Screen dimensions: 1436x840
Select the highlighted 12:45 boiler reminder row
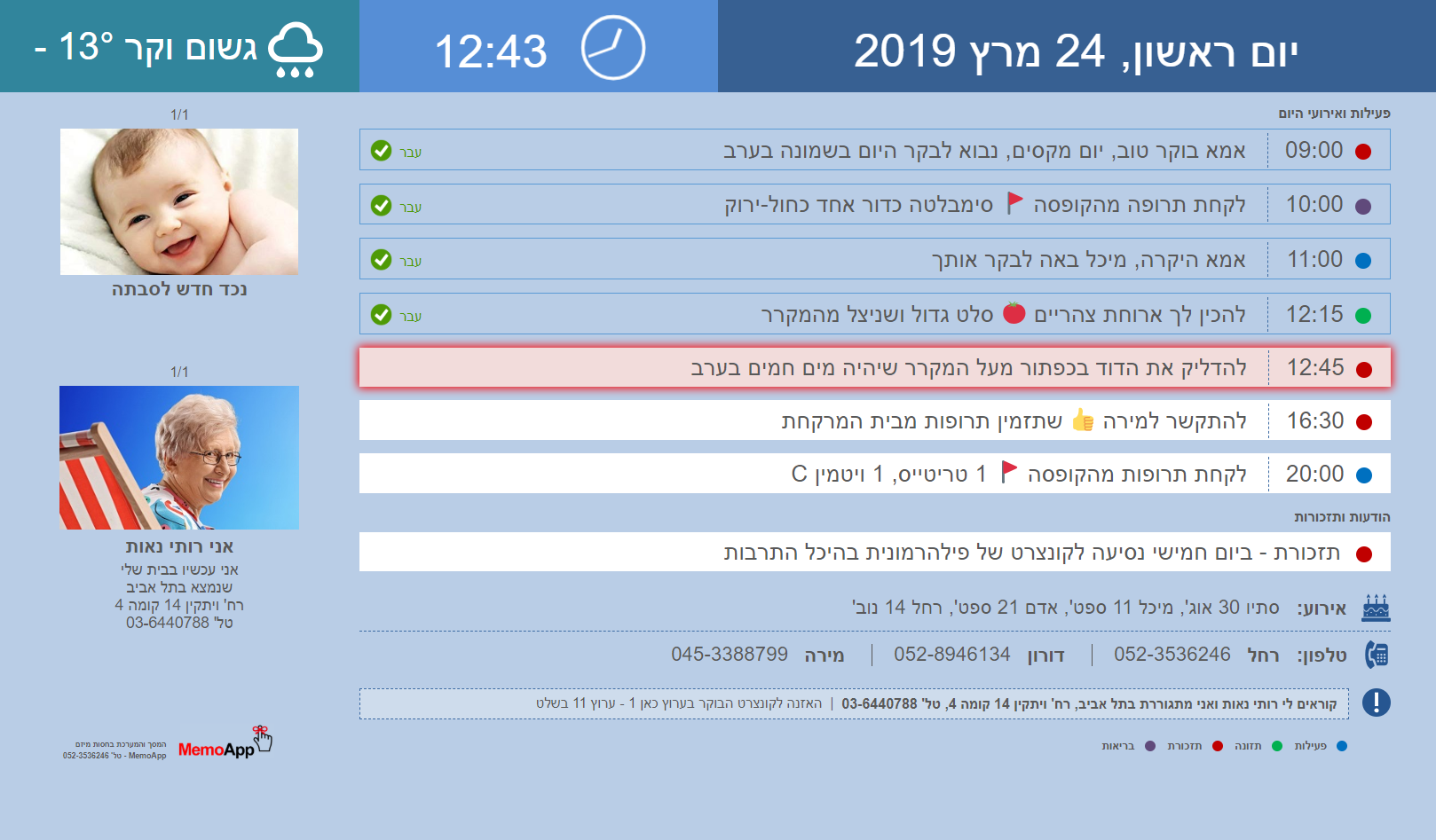coord(874,367)
